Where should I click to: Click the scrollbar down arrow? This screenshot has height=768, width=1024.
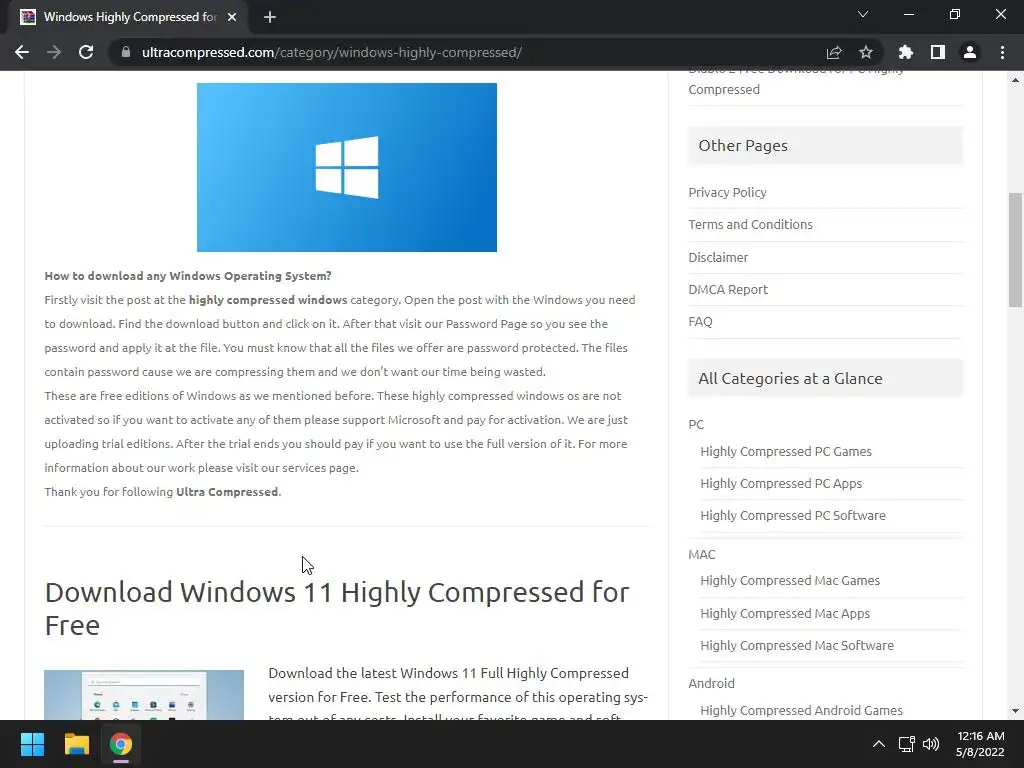pyautogui.click(x=1015, y=711)
